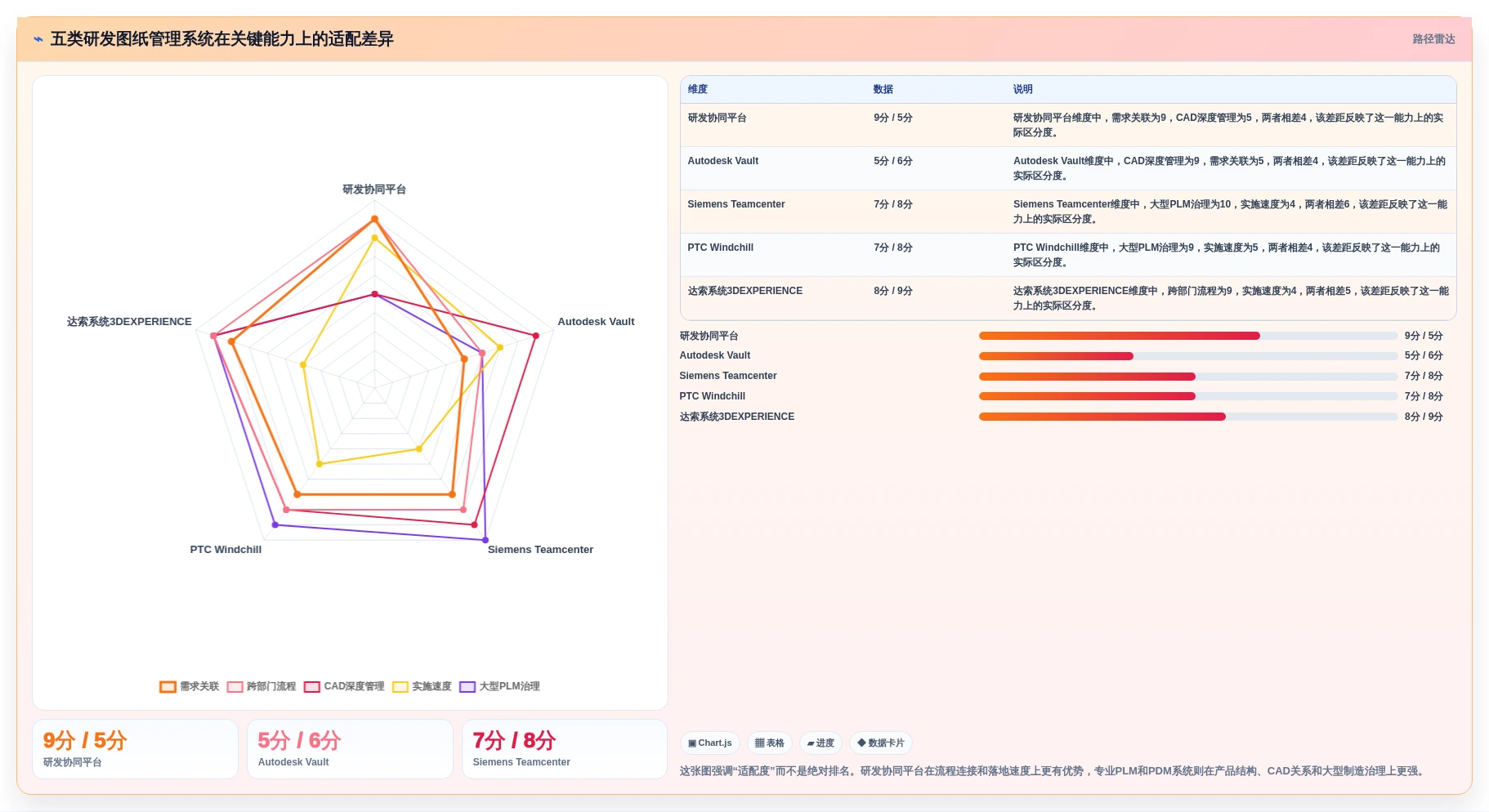Screen dimensions: 1489x812
Task: Click the 5分 / 6分 value in table
Action: [x=893, y=162]
